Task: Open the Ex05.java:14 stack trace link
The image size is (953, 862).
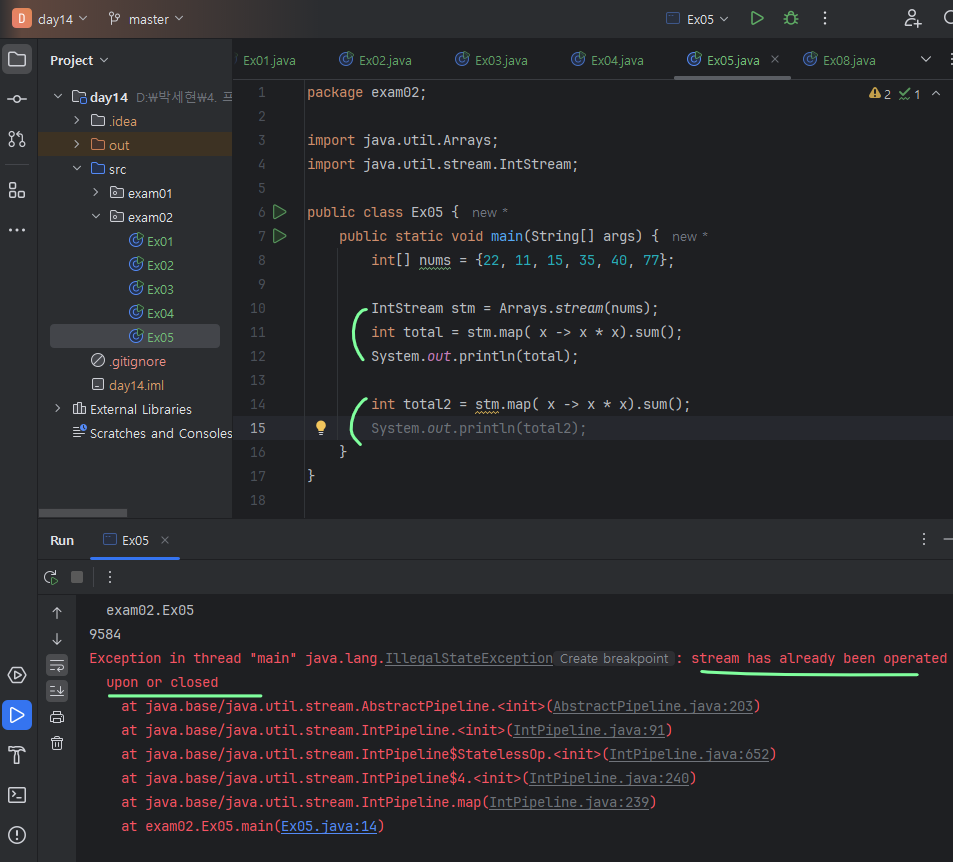Action: (329, 826)
